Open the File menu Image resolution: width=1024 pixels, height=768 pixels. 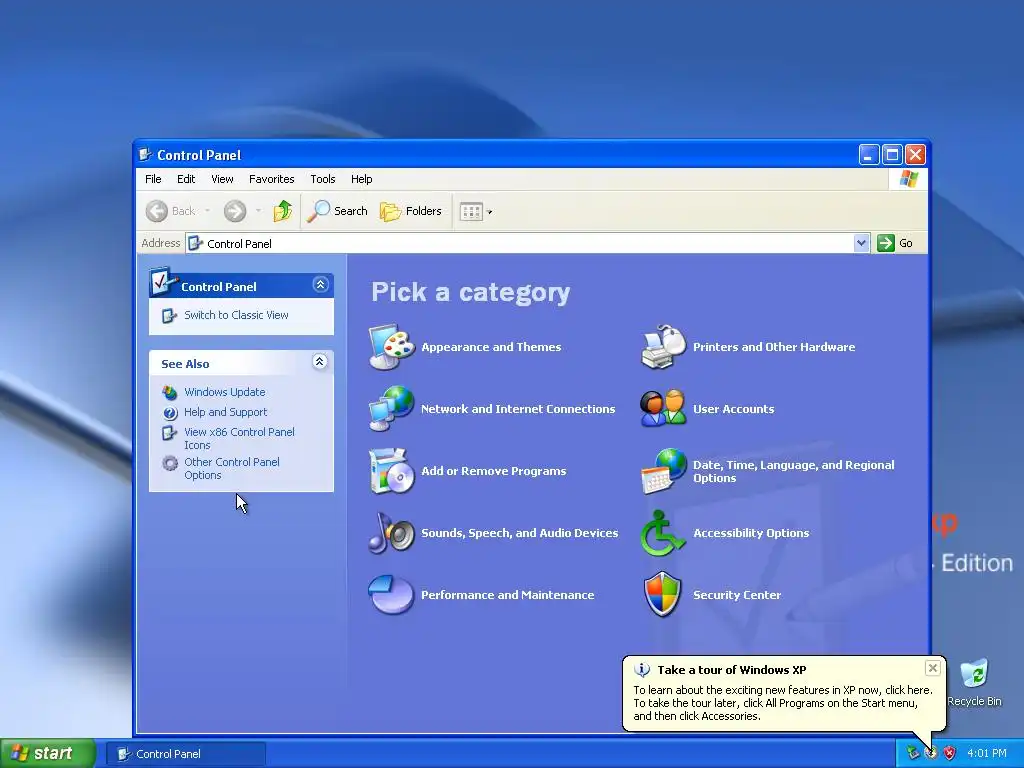coord(153,179)
